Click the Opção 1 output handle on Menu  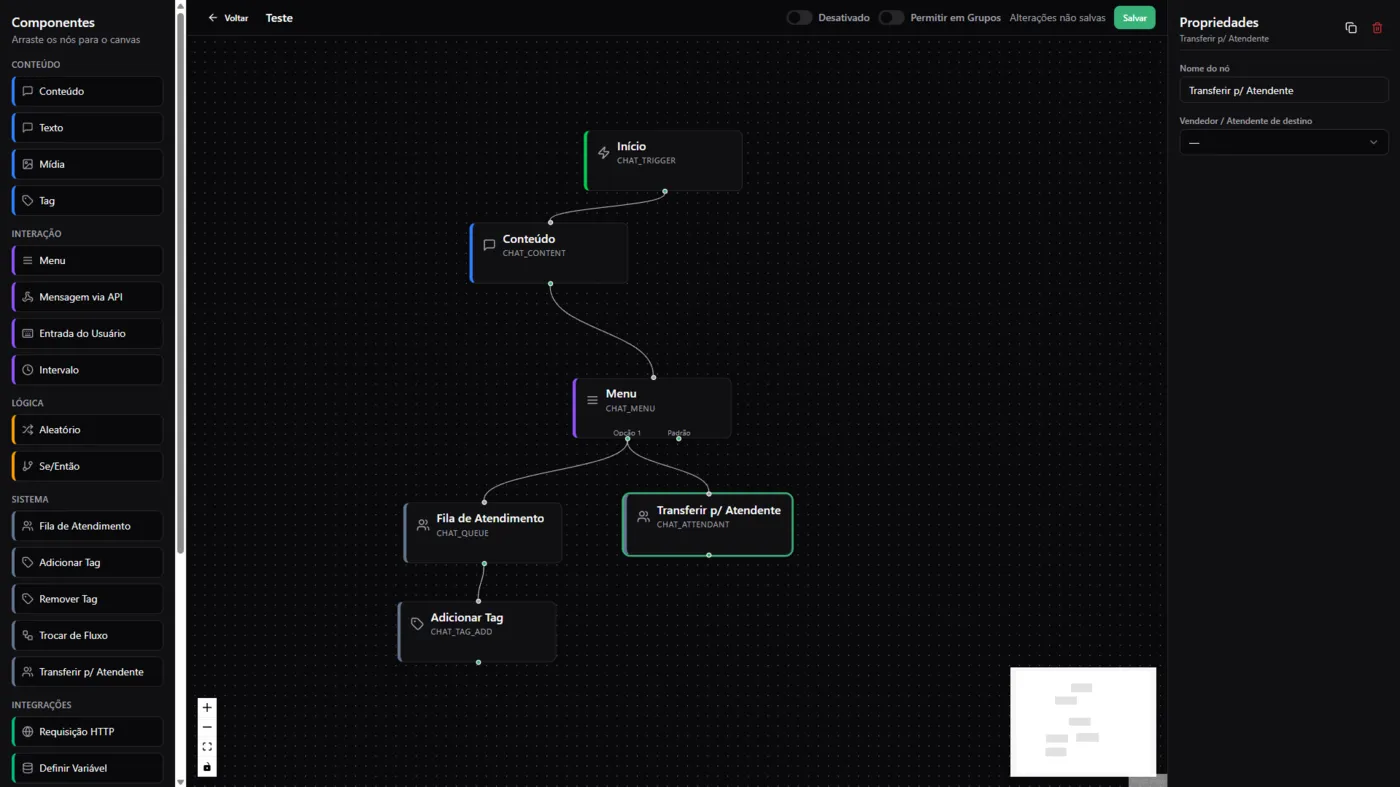pyautogui.click(x=627, y=438)
